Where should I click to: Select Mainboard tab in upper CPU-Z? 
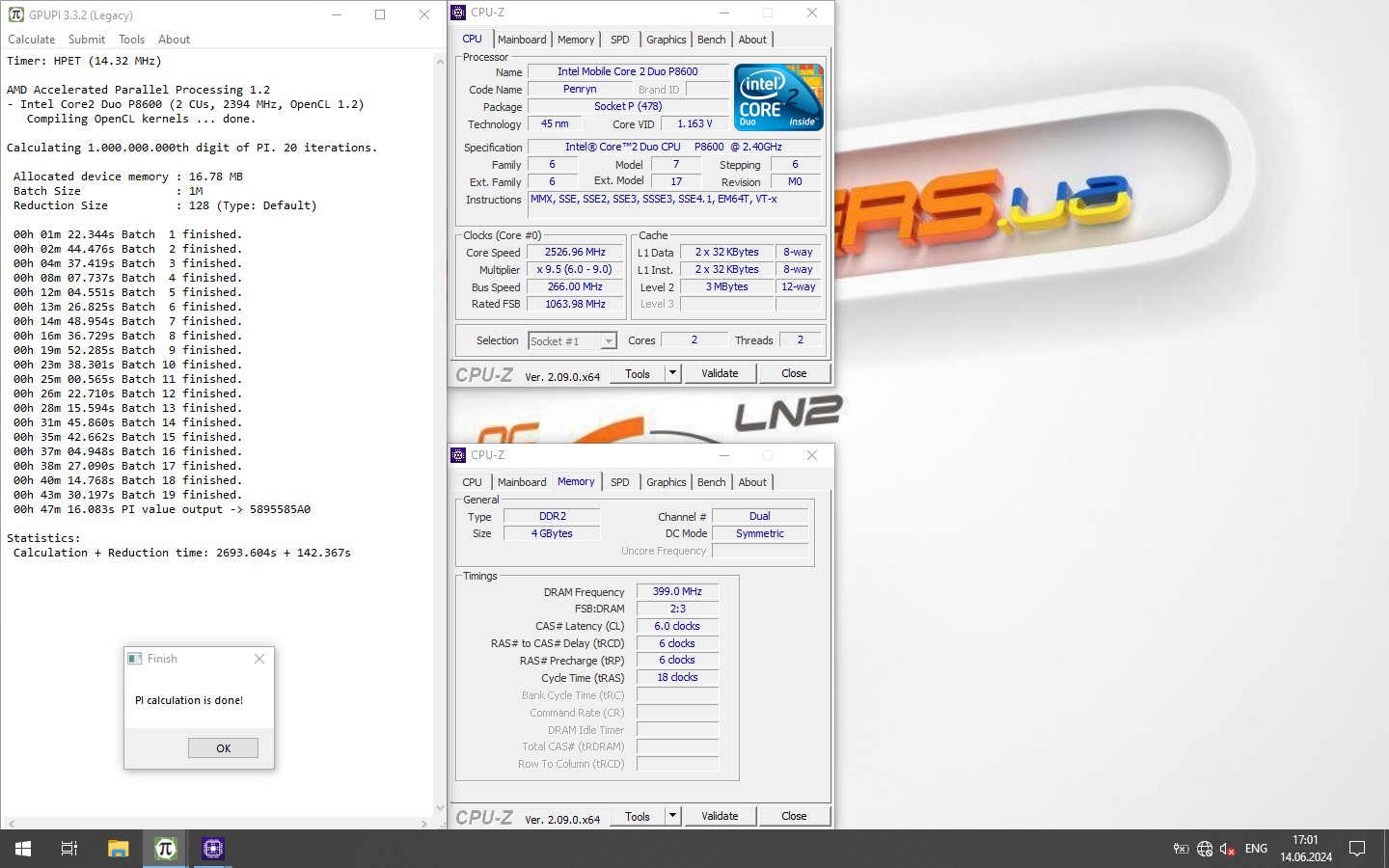click(522, 40)
